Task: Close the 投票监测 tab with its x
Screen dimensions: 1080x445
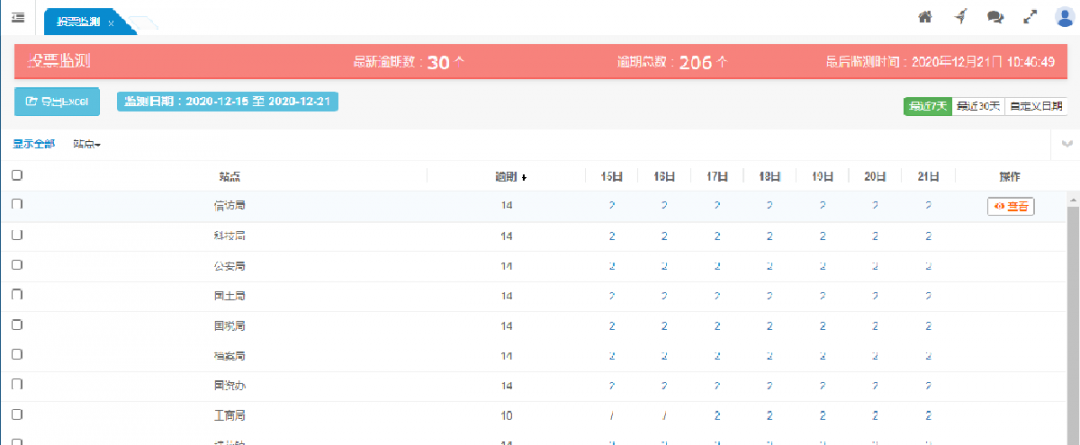Action: [x=111, y=22]
